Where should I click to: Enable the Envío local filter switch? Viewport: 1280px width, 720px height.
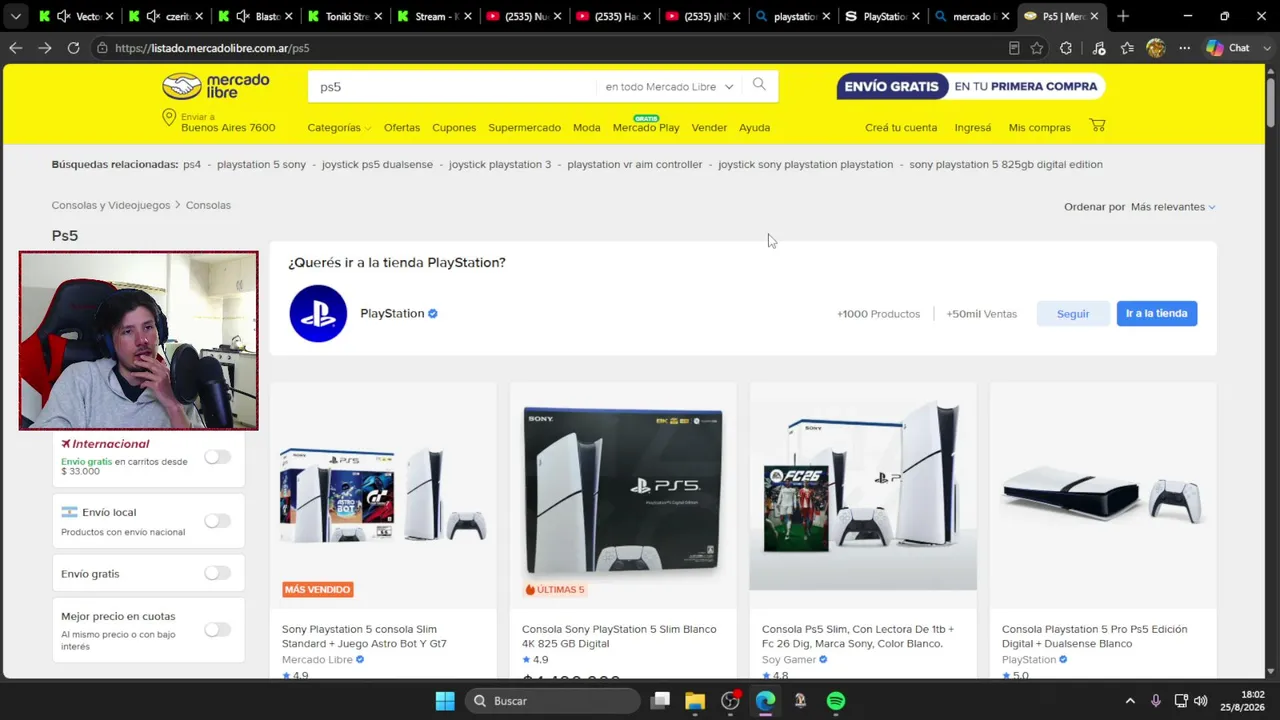click(217, 521)
